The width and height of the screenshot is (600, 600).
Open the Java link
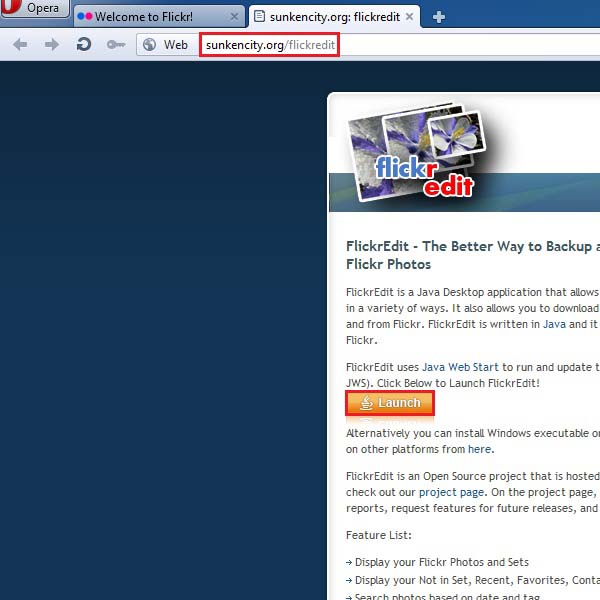[554, 324]
